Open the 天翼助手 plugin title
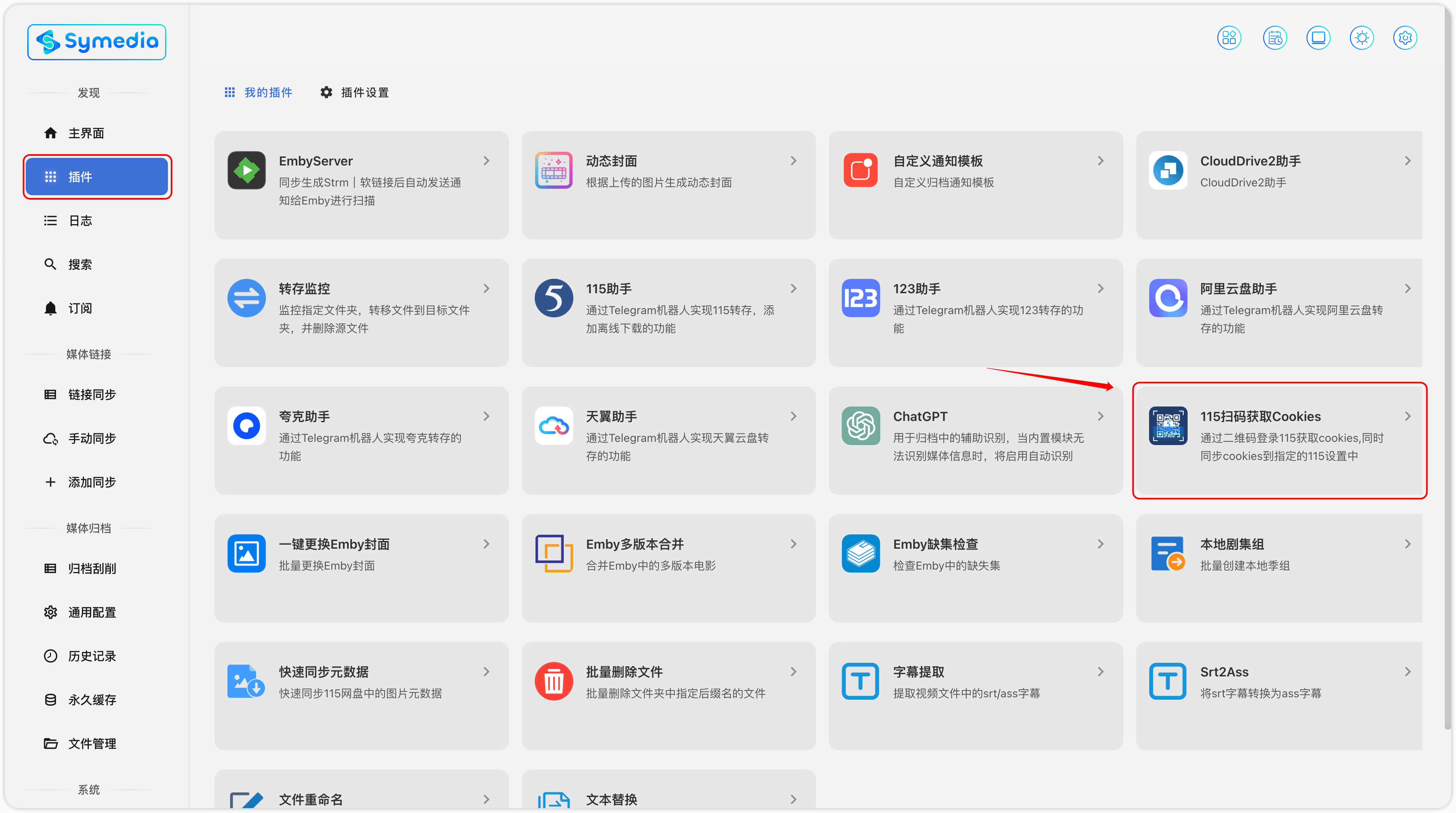The height and width of the screenshot is (813, 1456). pos(611,417)
